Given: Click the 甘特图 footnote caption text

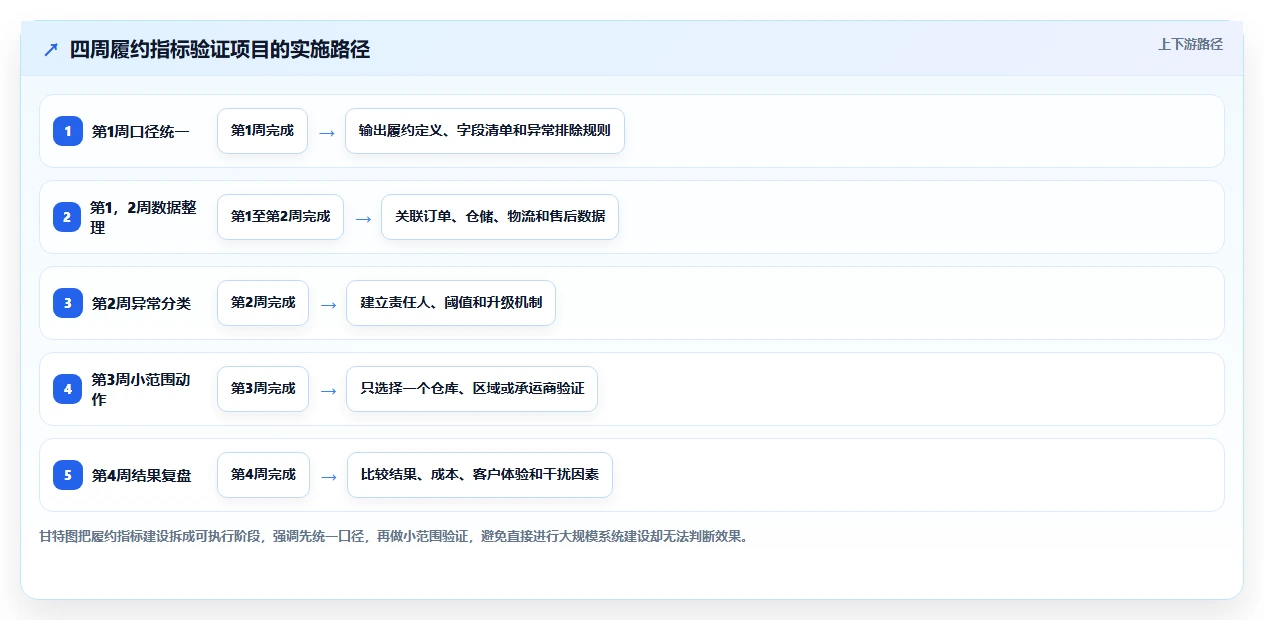Looking at the screenshot, I should [x=394, y=536].
